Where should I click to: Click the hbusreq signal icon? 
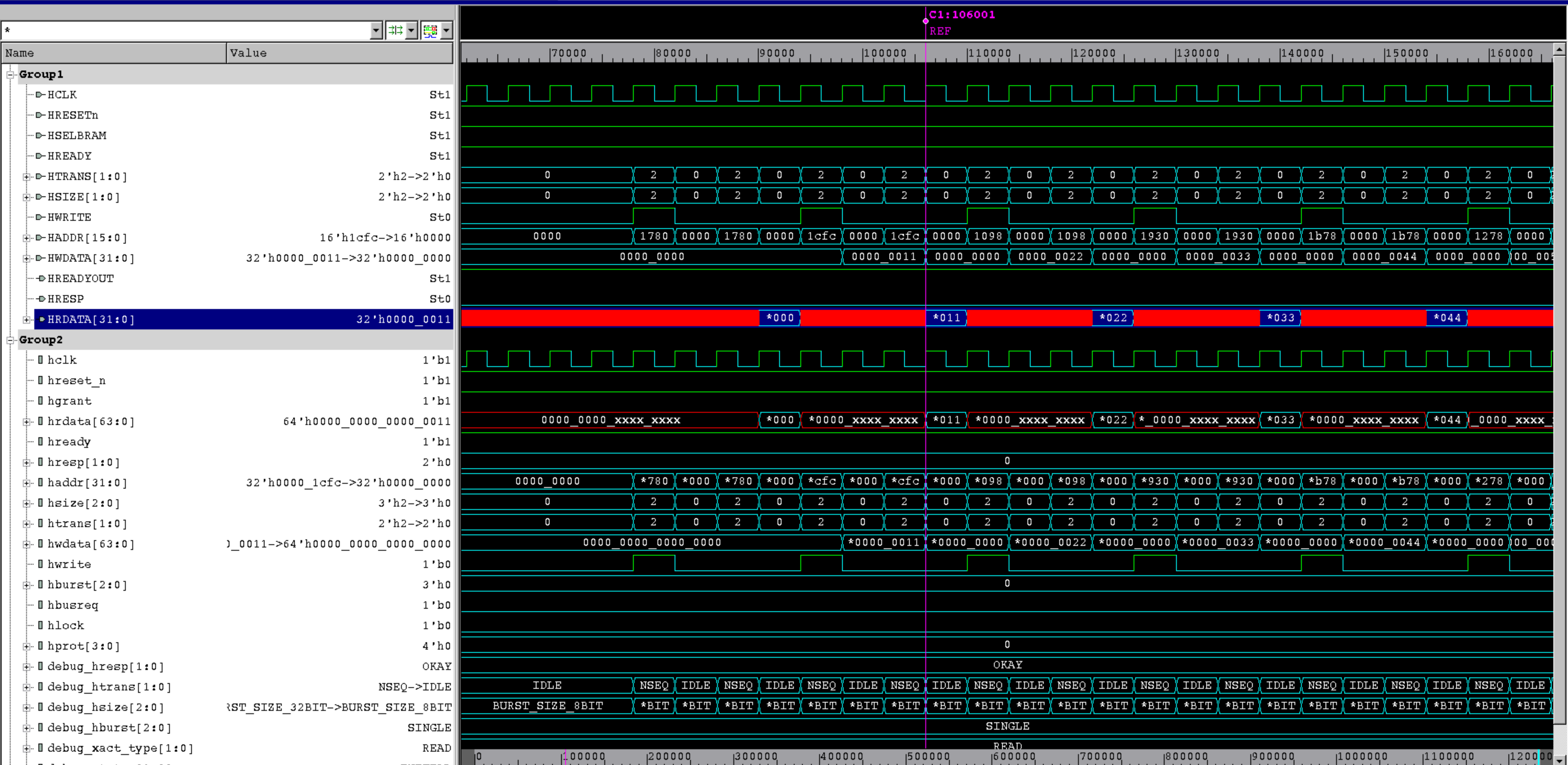40,604
